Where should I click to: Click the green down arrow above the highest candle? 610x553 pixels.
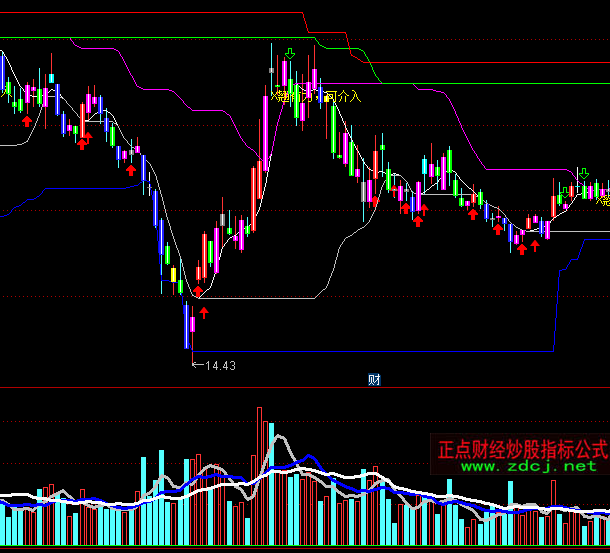[x=289, y=54]
